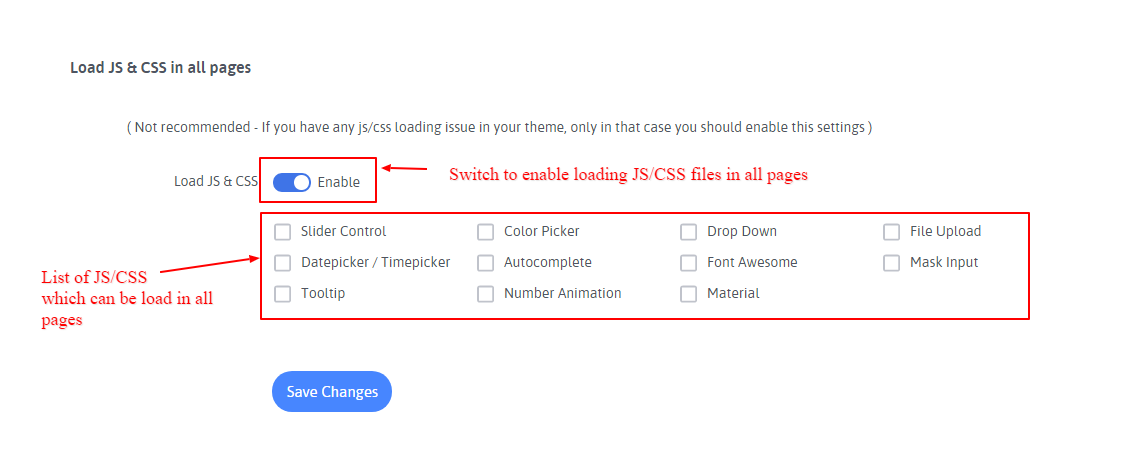Select the Number Animation checkbox
Screen dimensions: 1143x452
(486, 294)
